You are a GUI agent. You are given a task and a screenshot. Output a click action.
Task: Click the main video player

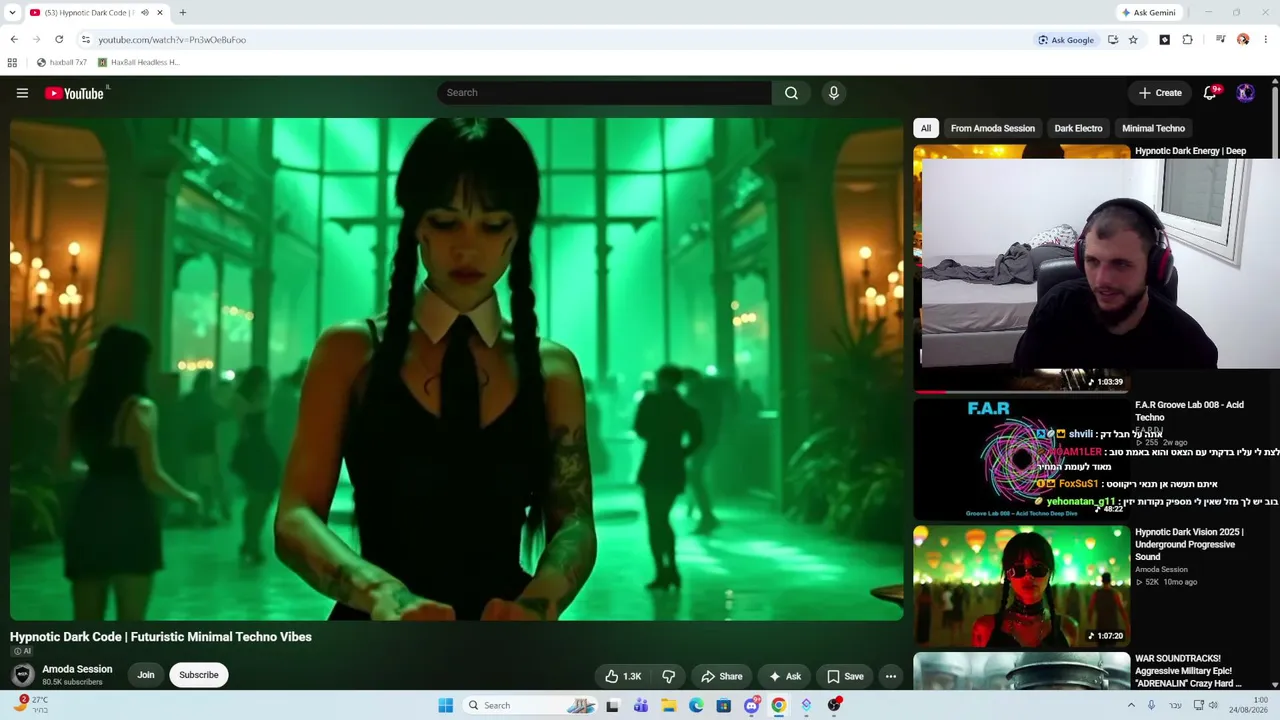pos(457,369)
